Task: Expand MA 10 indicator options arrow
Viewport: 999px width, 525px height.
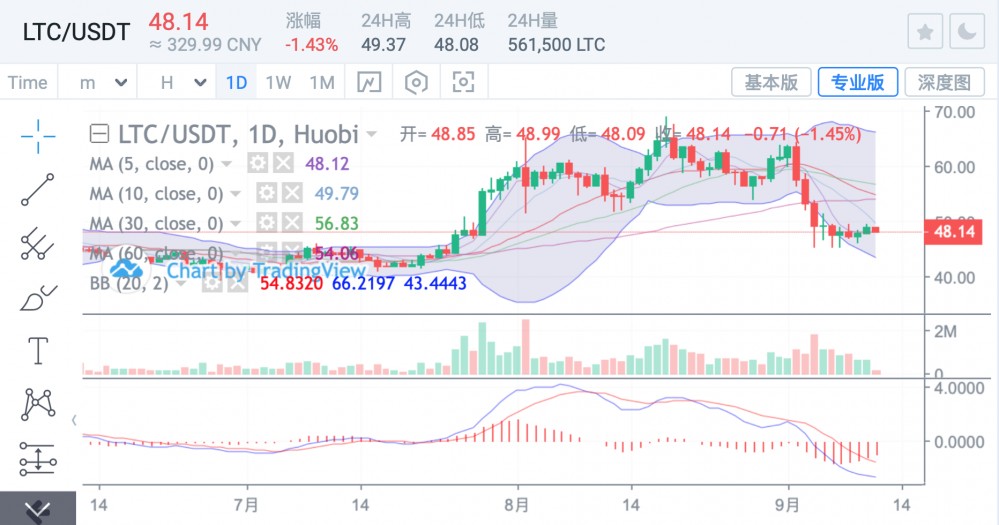Action: coord(235,194)
